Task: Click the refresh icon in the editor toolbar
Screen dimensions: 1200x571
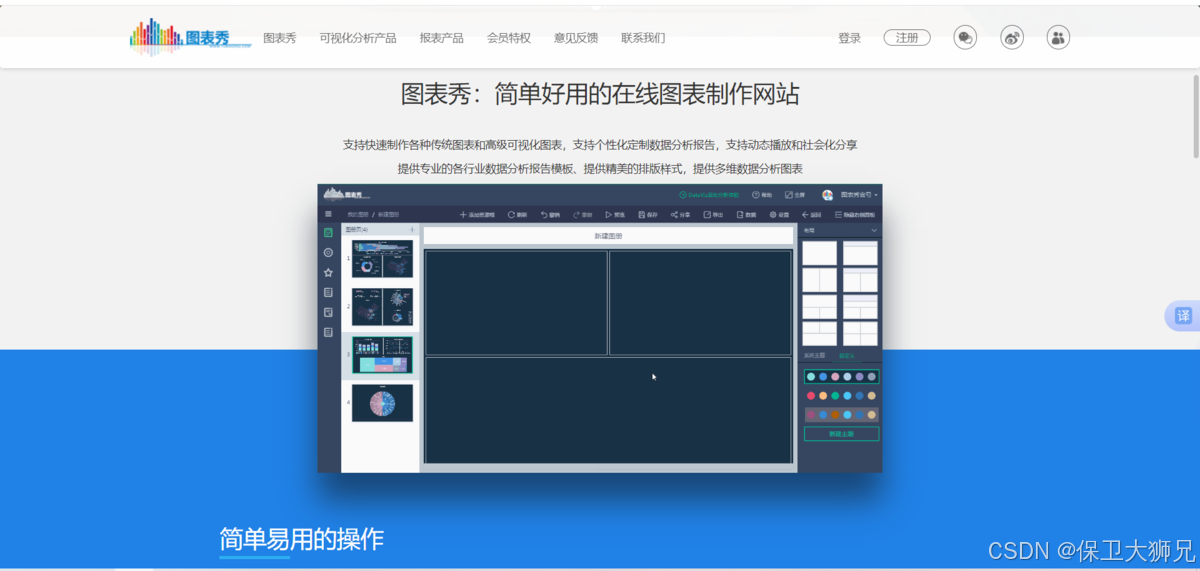Action: (x=511, y=214)
